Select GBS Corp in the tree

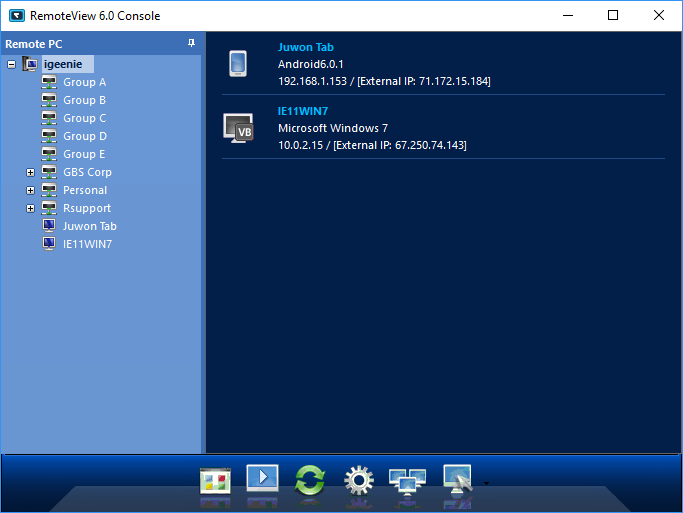pos(87,172)
